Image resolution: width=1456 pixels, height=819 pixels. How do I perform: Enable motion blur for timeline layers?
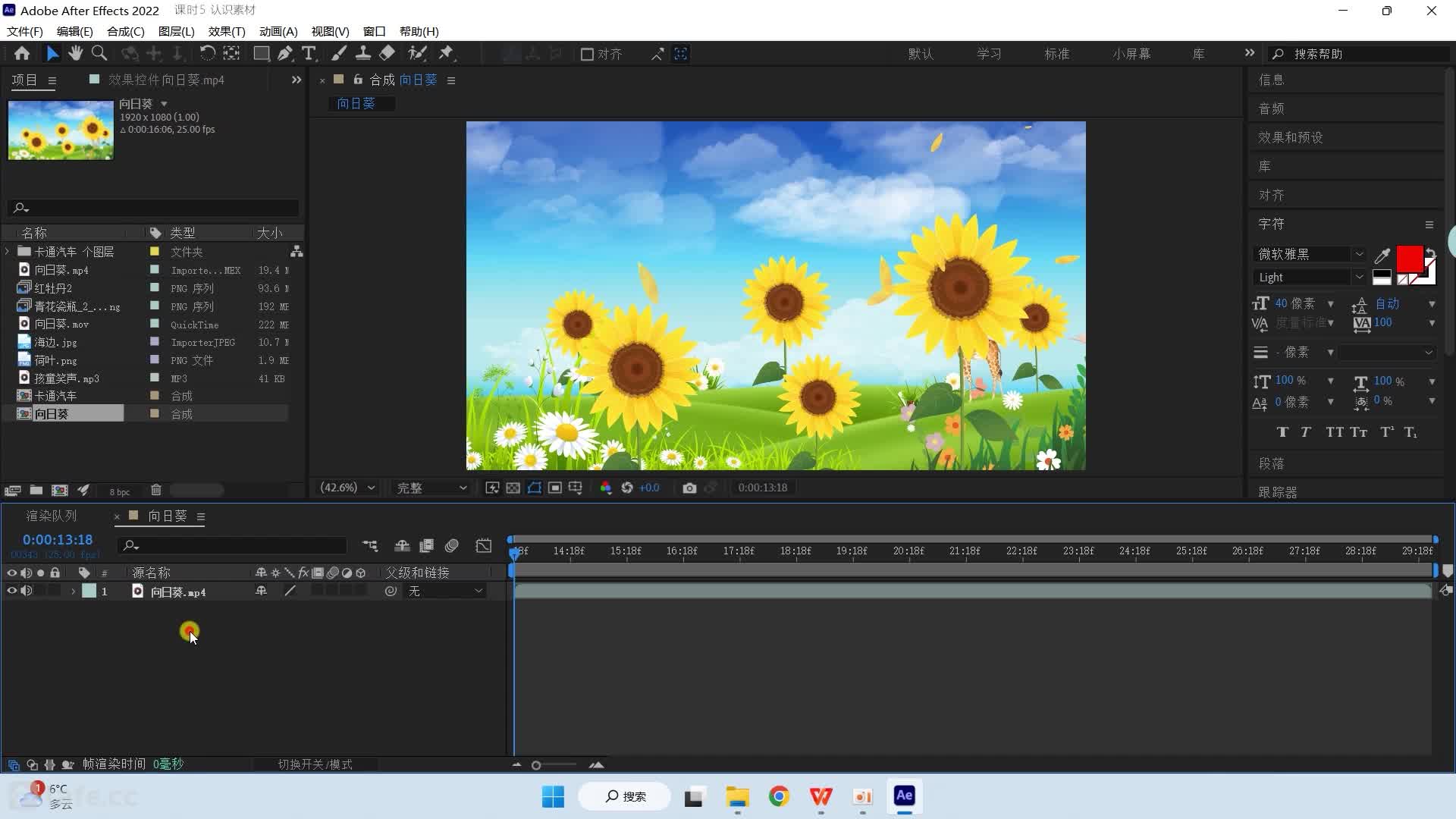point(452,546)
